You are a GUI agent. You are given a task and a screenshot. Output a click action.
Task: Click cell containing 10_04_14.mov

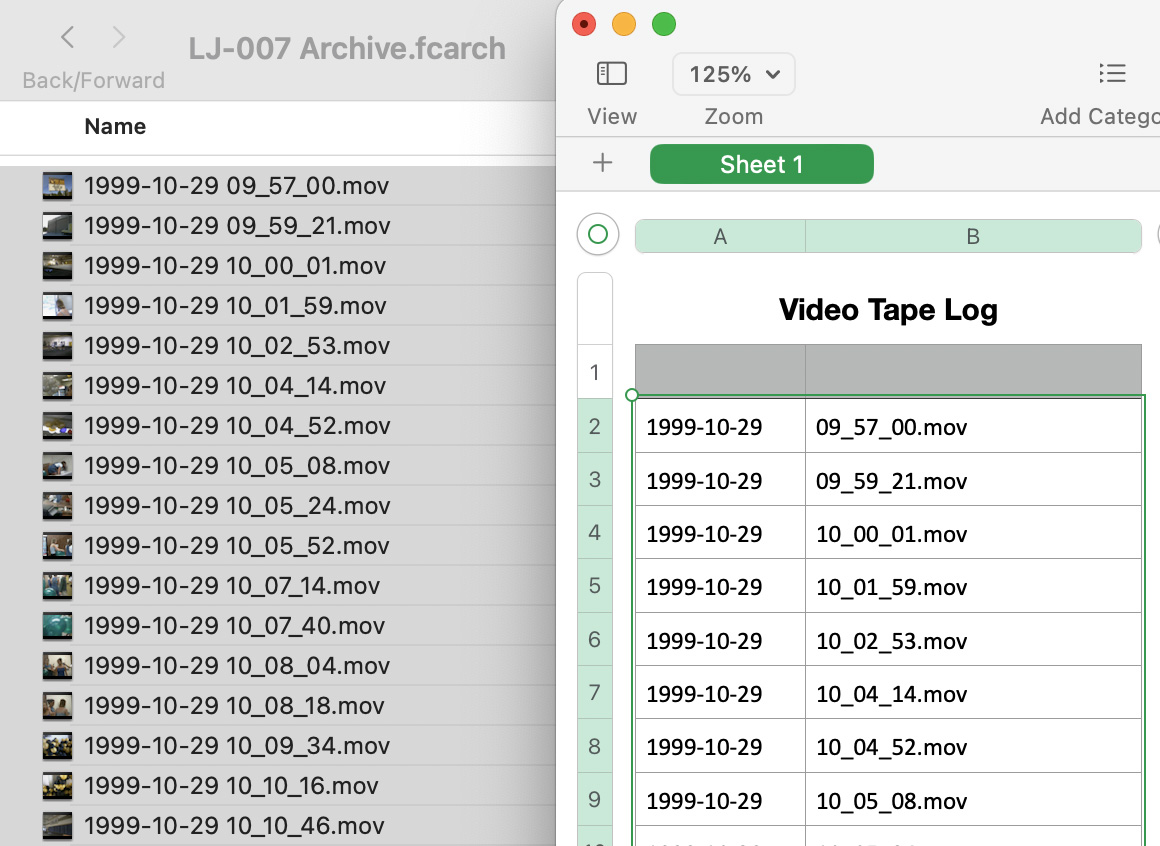[891, 694]
